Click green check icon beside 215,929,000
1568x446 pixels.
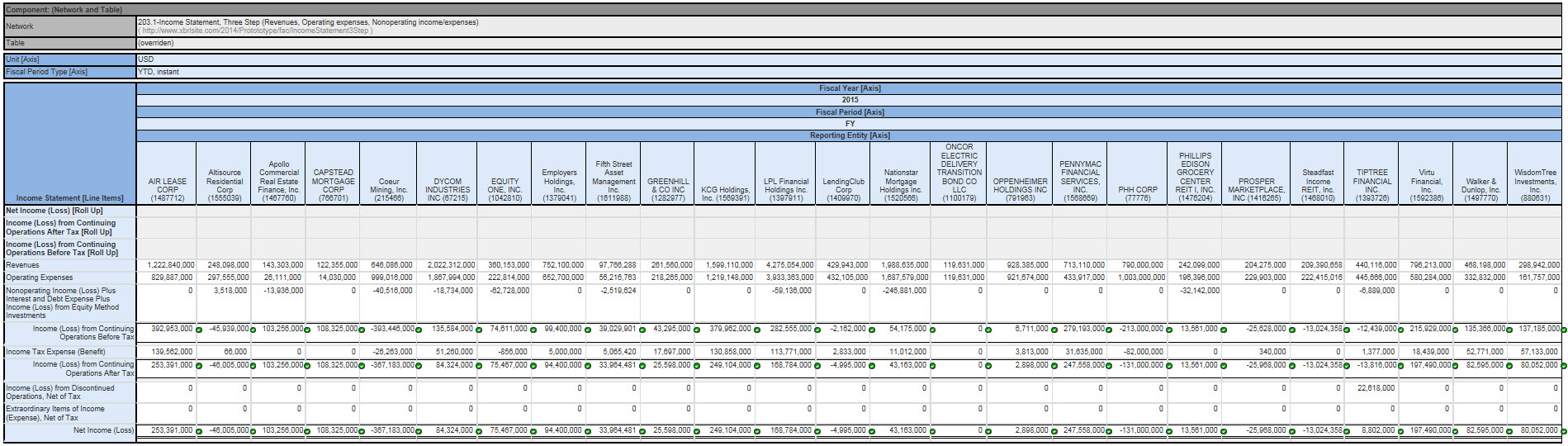pyautogui.click(x=1456, y=330)
